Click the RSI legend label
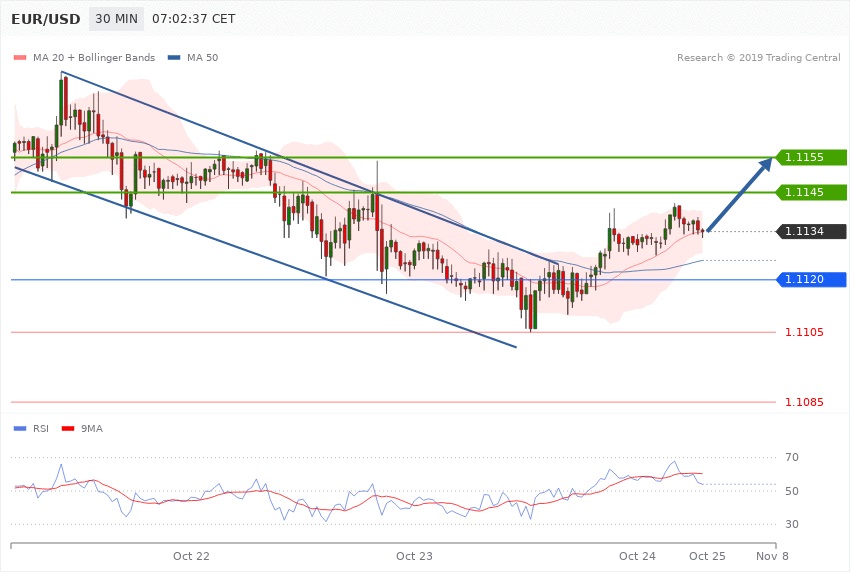Viewport: 850px width, 576px height. pyautogui.click(x=41, y=429)
